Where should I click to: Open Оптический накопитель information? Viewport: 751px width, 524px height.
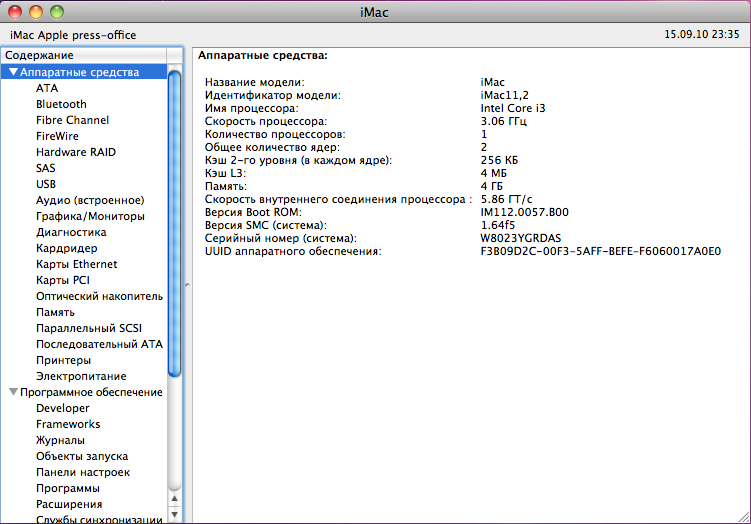99,296
